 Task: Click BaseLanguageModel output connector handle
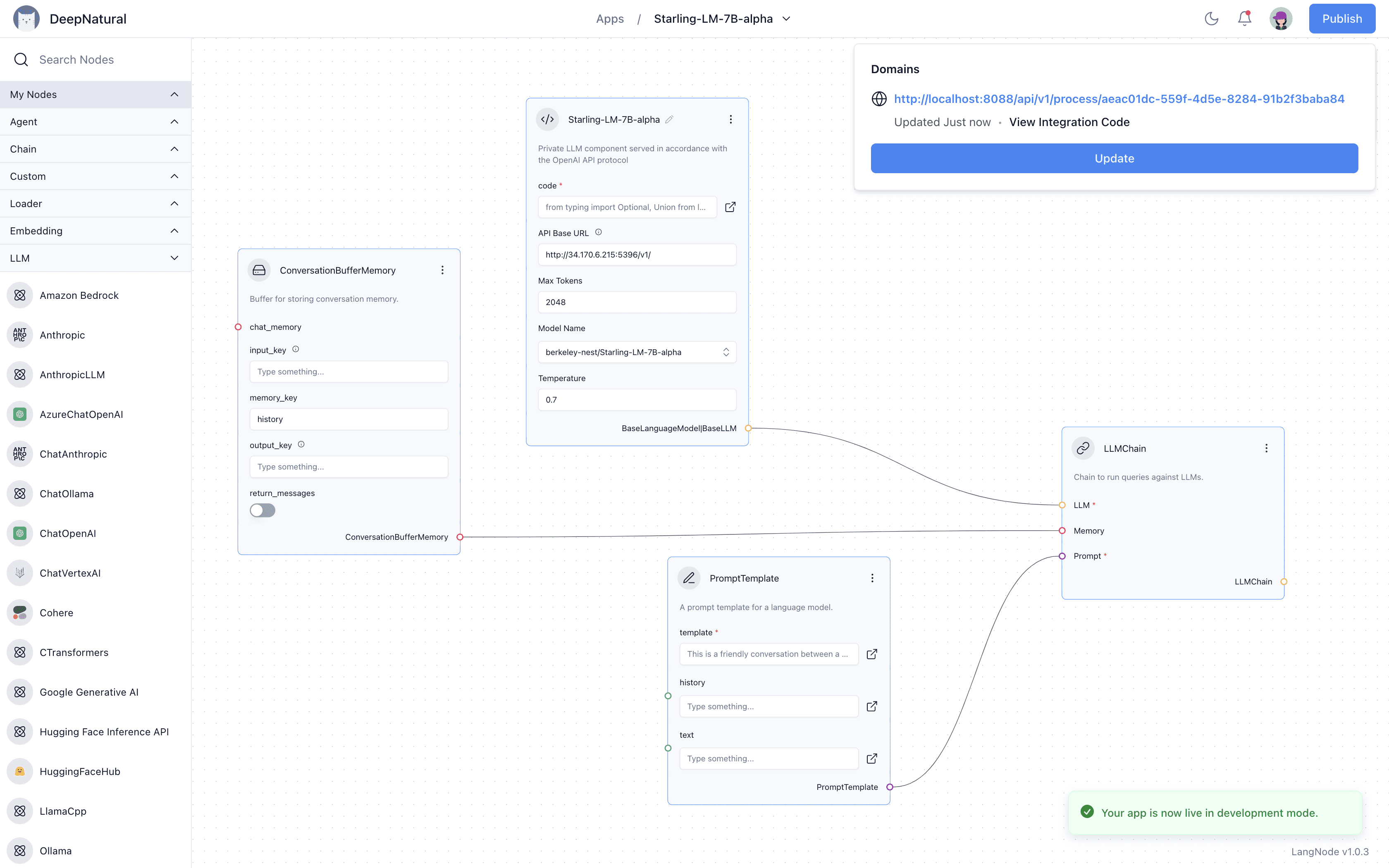(x=748, y=428)
